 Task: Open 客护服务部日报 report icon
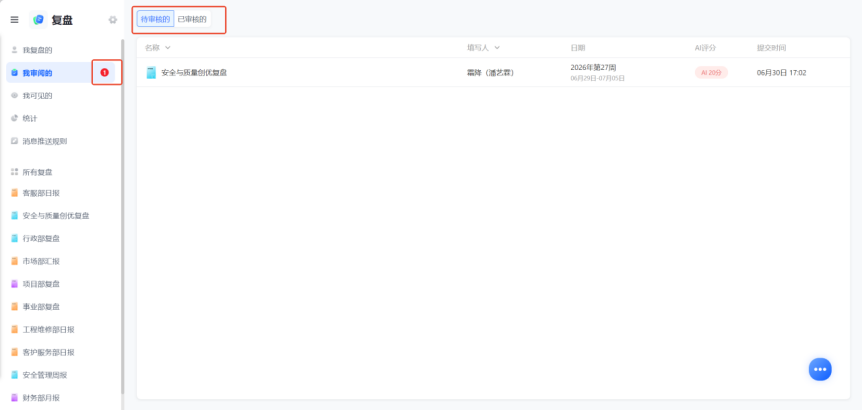14,352
